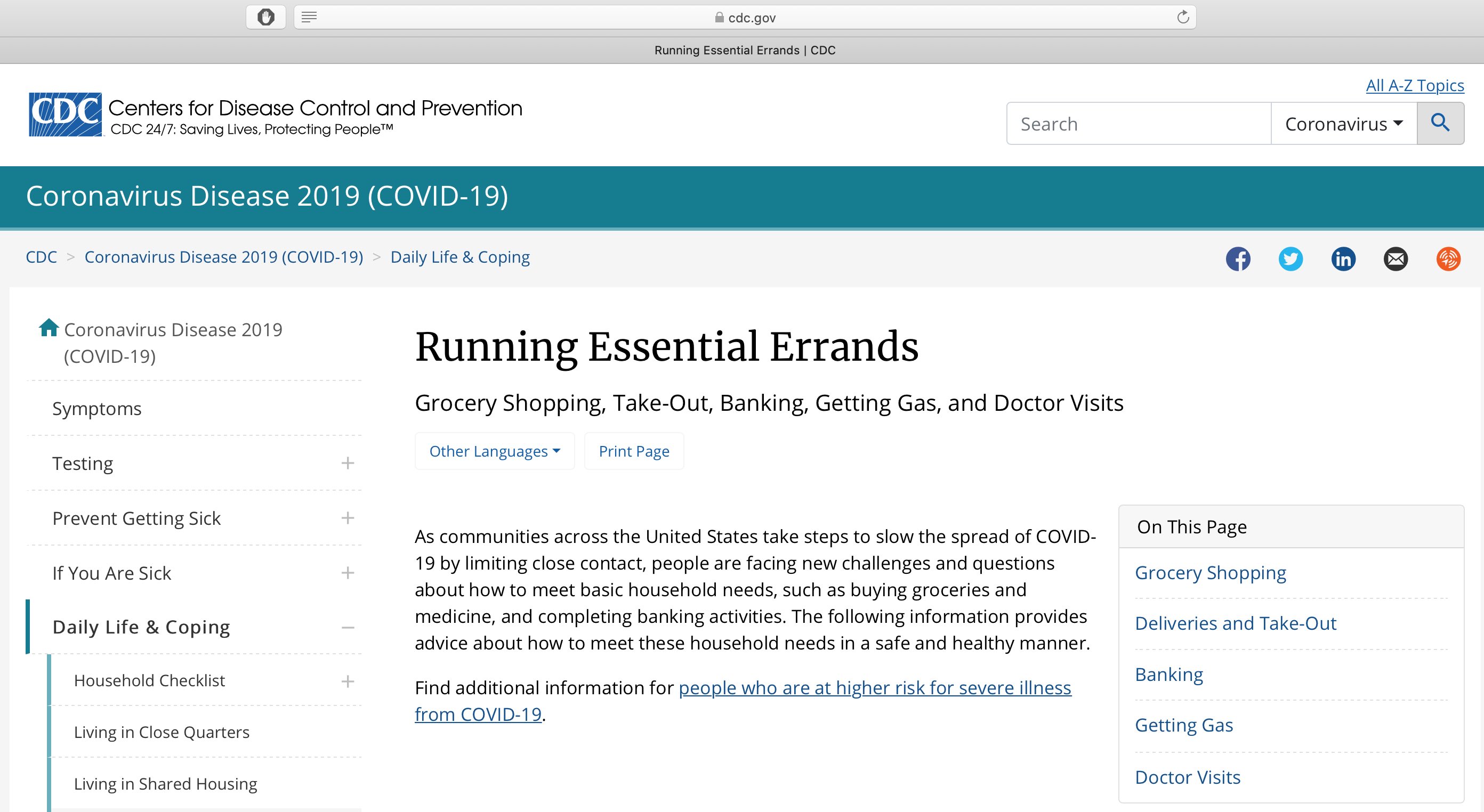
Task: Click the orange syndicate icon
Action: click(1448, 258)
